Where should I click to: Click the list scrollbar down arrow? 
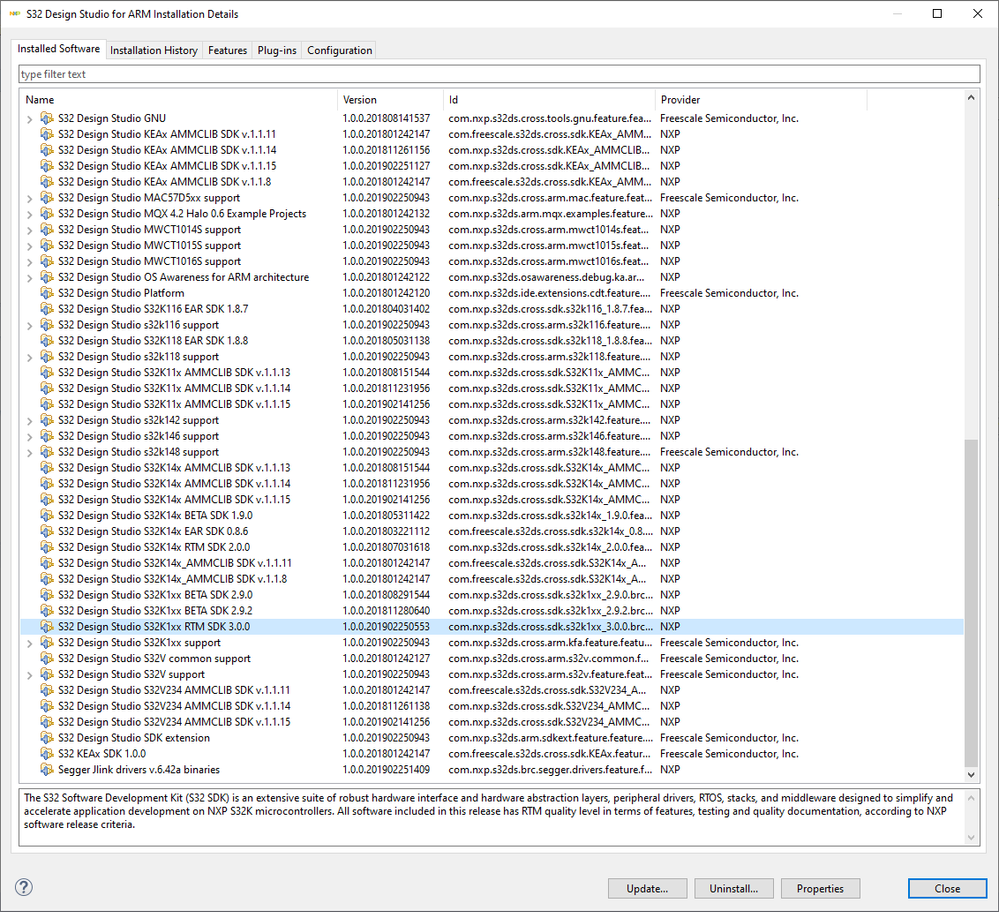[x=971, y=775]
